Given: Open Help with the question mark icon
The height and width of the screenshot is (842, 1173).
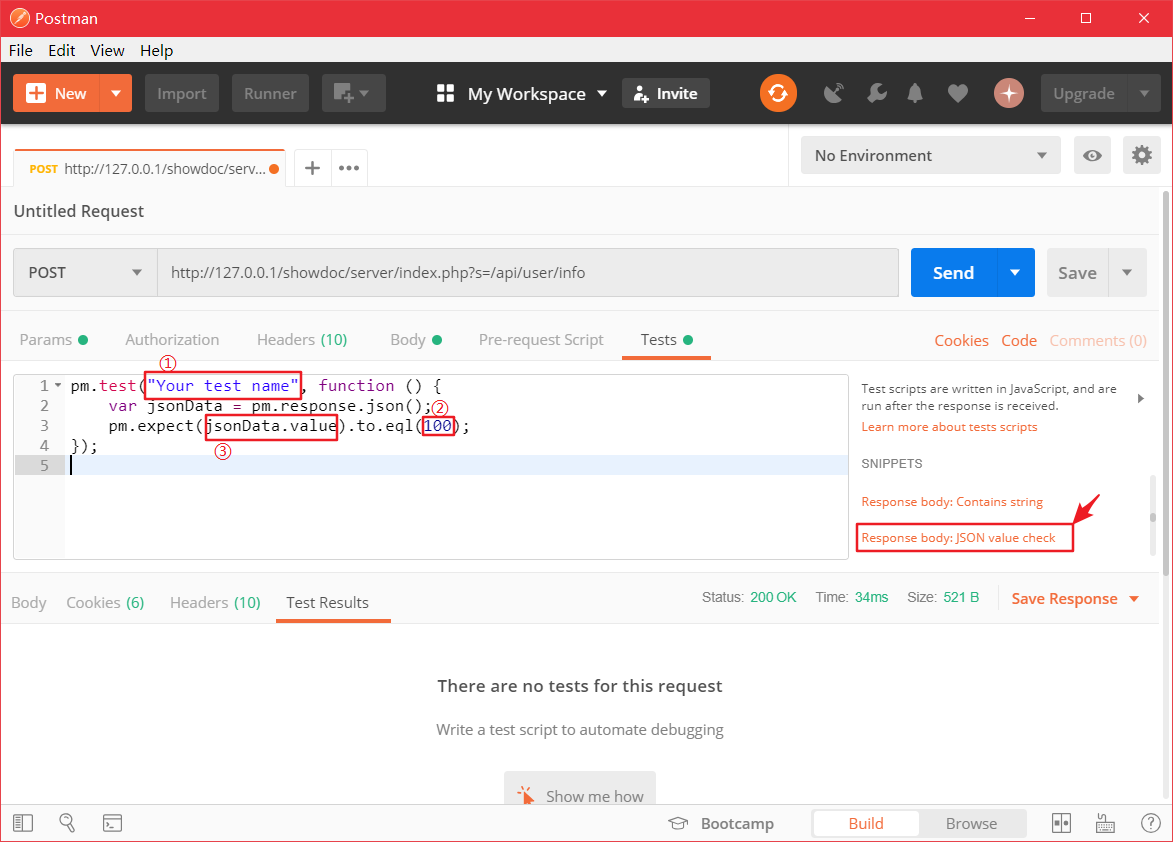Looking at the screenshot, I should 1151,823.
